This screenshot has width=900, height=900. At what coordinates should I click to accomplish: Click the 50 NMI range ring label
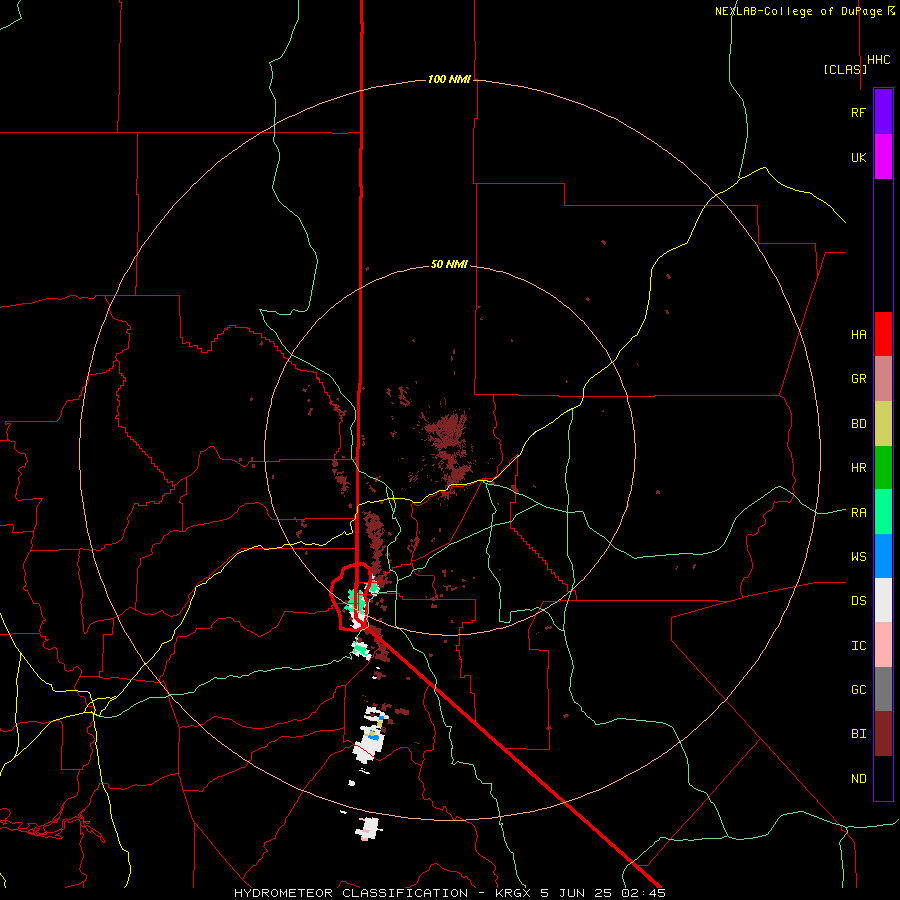pos(449,264)
